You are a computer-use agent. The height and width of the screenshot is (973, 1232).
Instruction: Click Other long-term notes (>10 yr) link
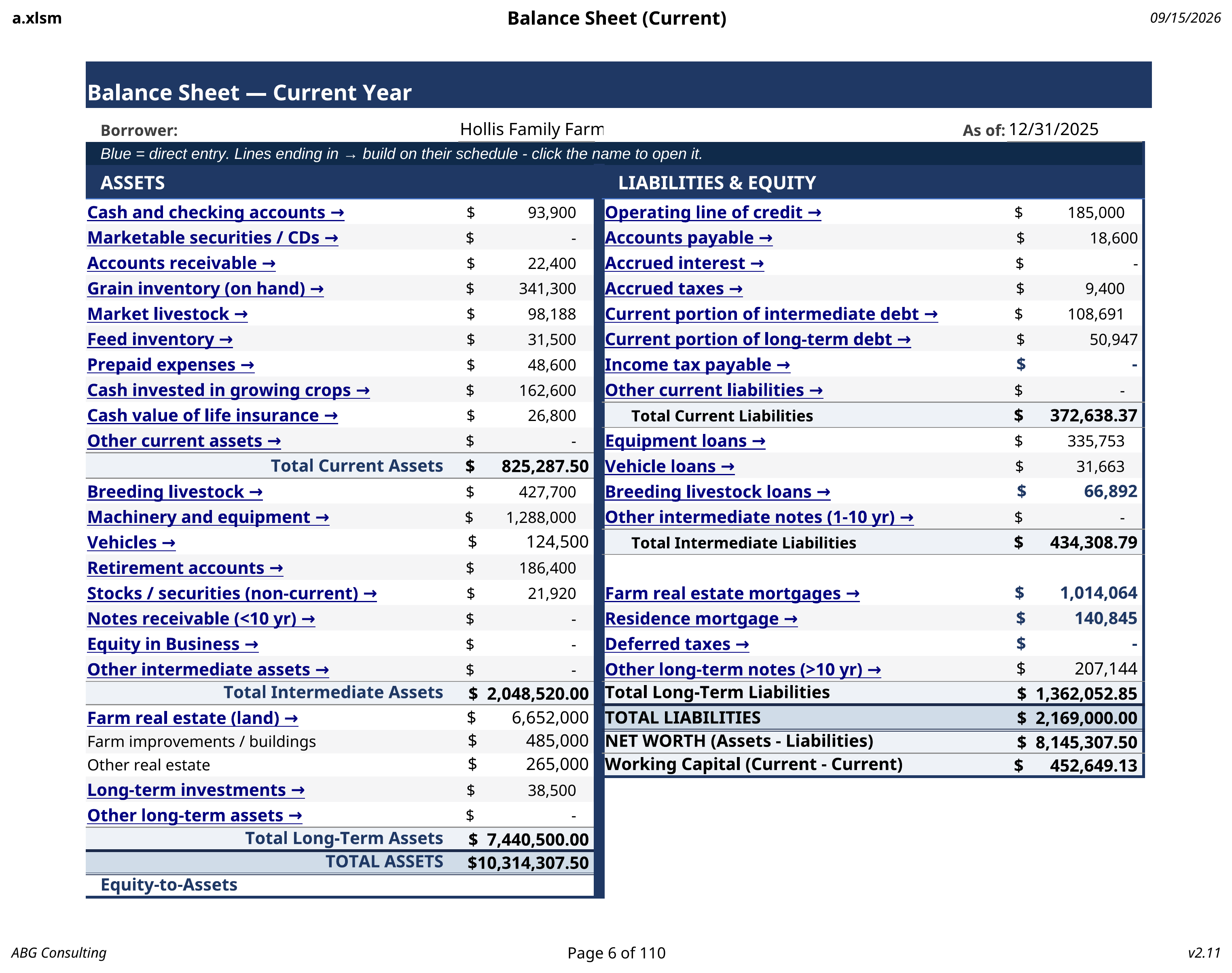click(x=743, y=669)
